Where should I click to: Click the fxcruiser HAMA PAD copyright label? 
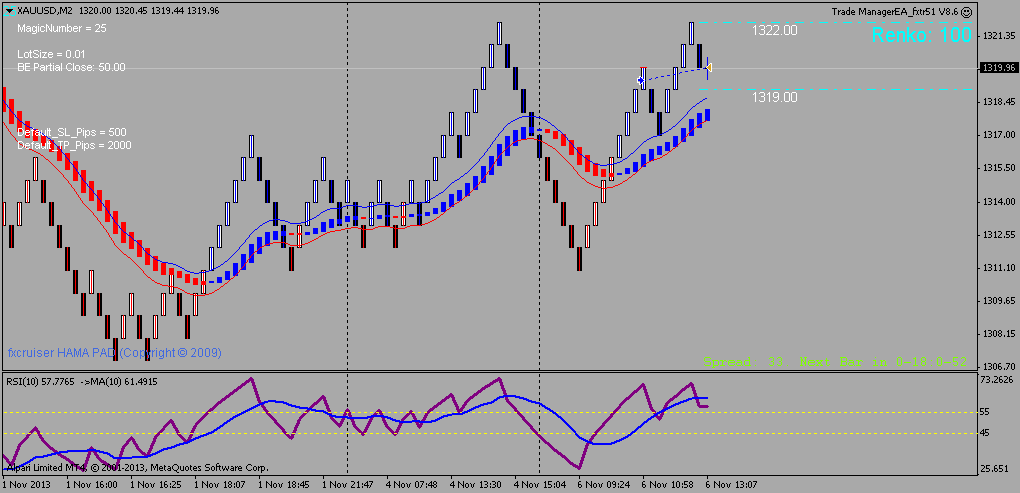[114, 353]
